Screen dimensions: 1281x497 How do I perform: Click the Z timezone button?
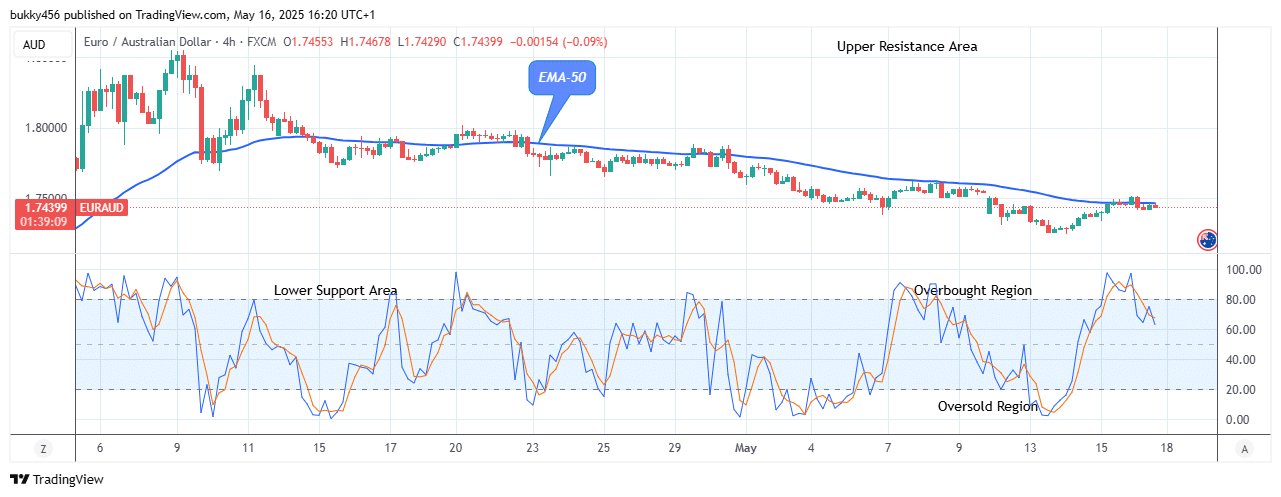click(44, 449)
